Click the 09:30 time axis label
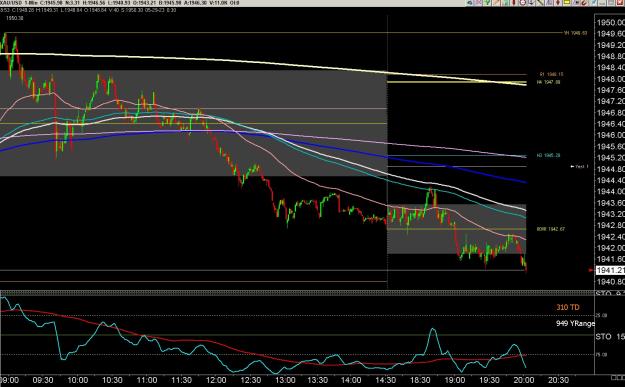Viewport: 625px width, 387px height. point(43,380)
